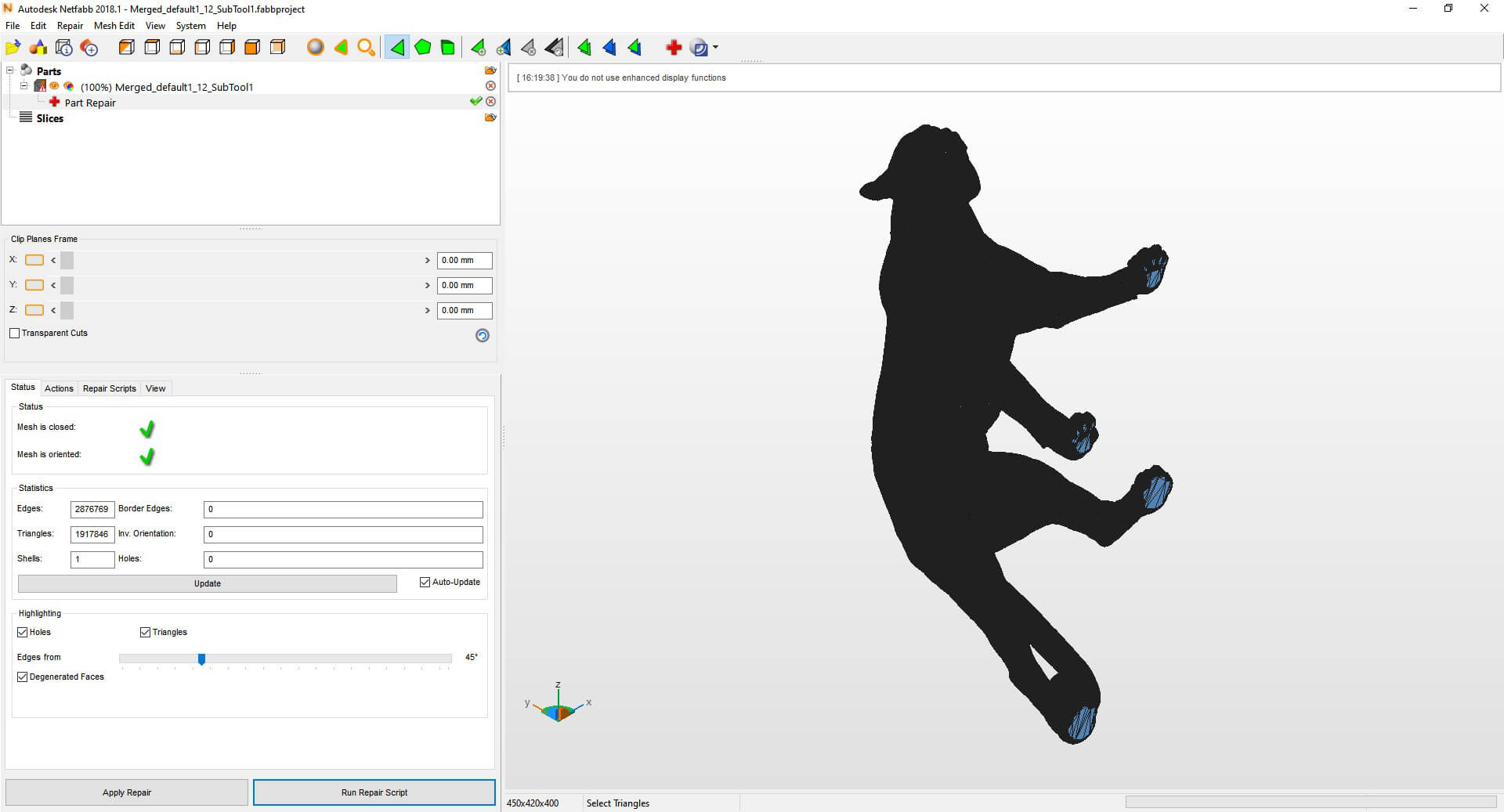This screenshot has width=1504, height=812.
Task: Open the Mesh Edit menu
Action: pyautogui.click(x=114, y=26)
